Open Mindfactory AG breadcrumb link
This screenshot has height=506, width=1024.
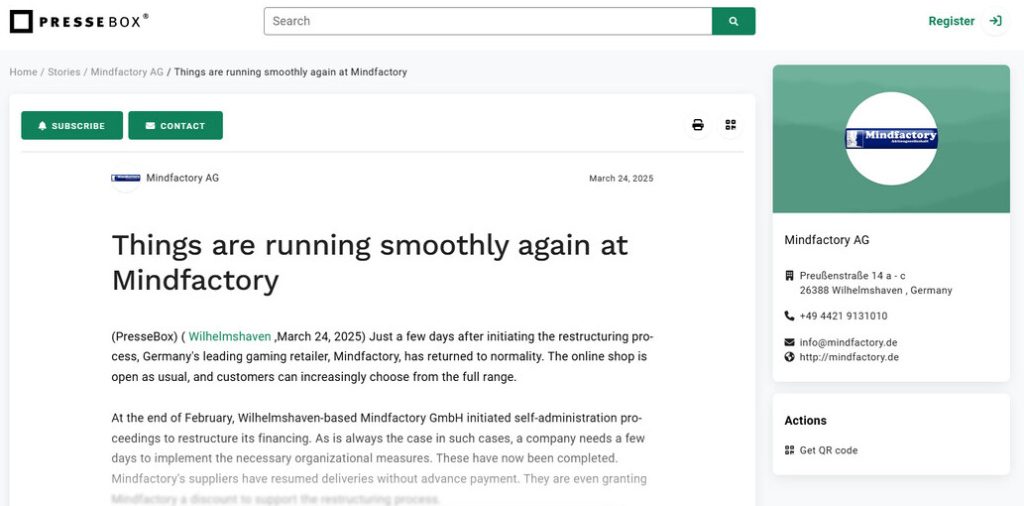click(x=127, y=72)
